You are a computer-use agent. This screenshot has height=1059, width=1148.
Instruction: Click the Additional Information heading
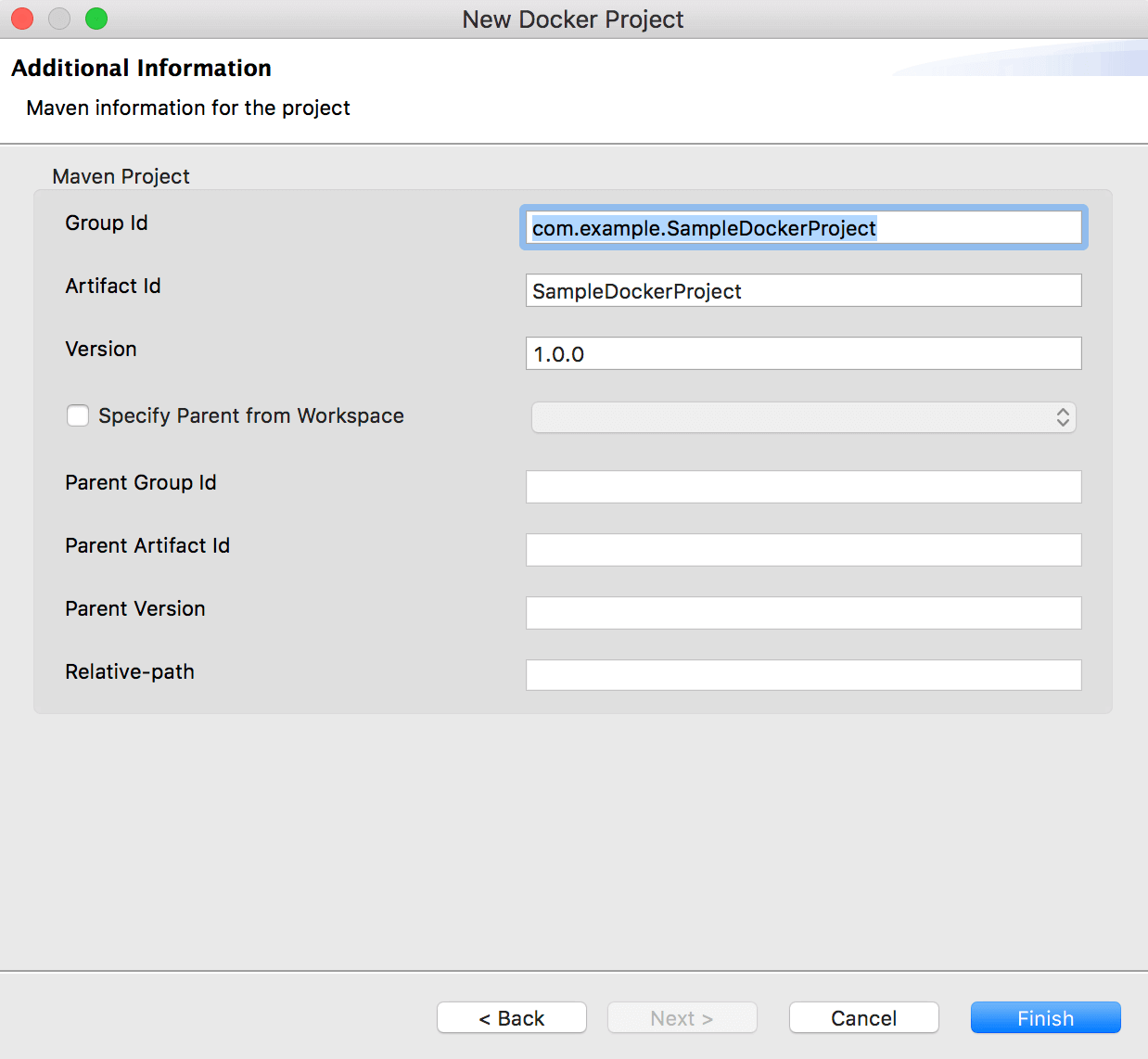141,68
